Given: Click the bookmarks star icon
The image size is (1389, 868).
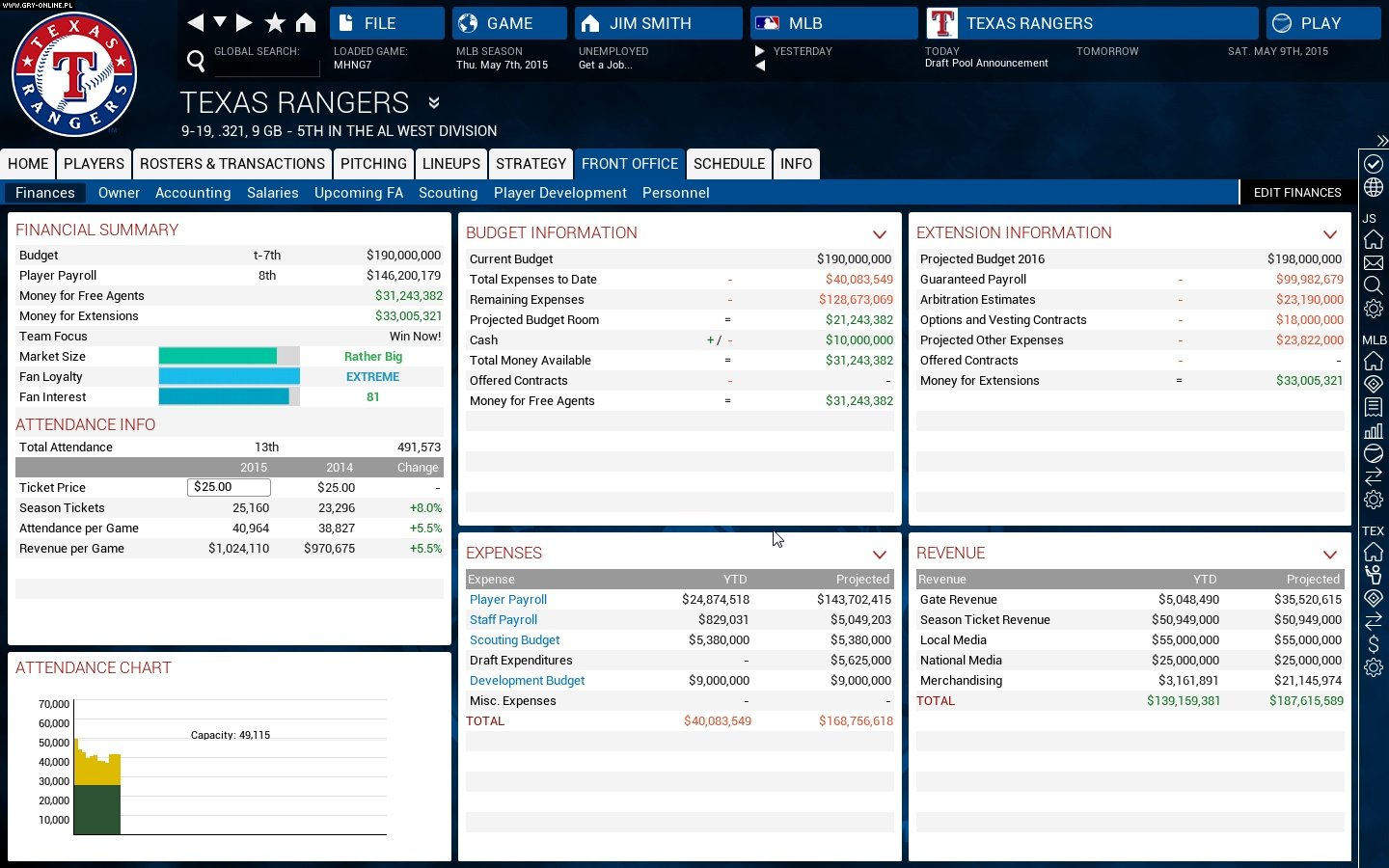Looking at the screenshot, I should (x=275, y=22).
